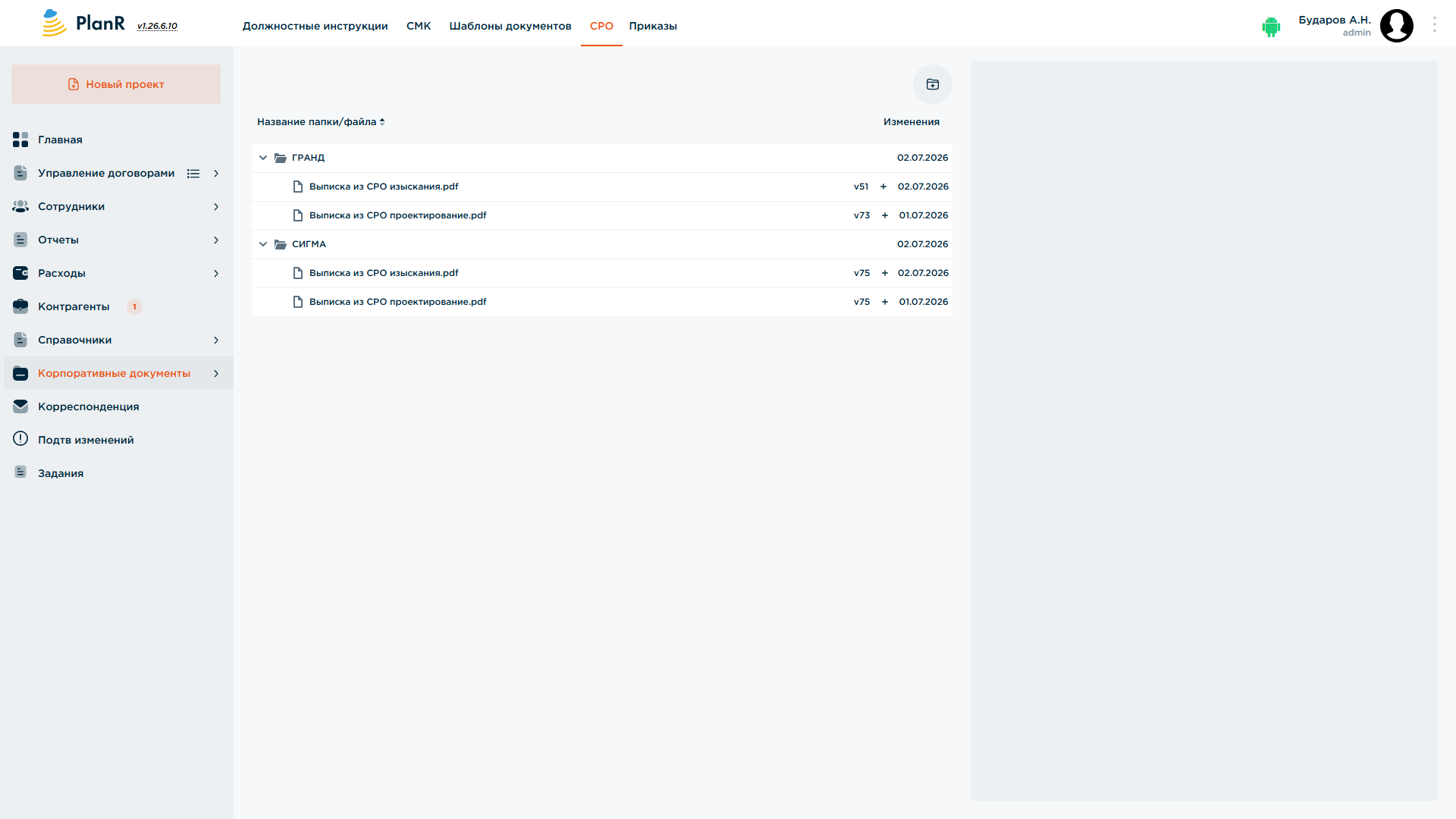
Task: Click the plus icon next to v51
Action: pyautogui.click(x=883, y=187)
